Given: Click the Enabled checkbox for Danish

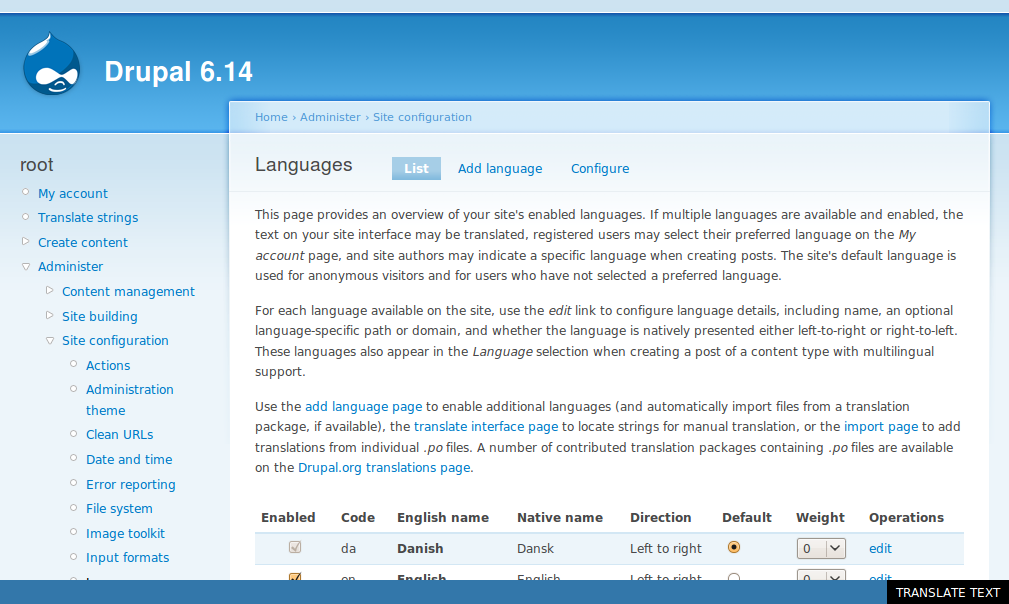Looking at the screenshot, I should [295, 547].
